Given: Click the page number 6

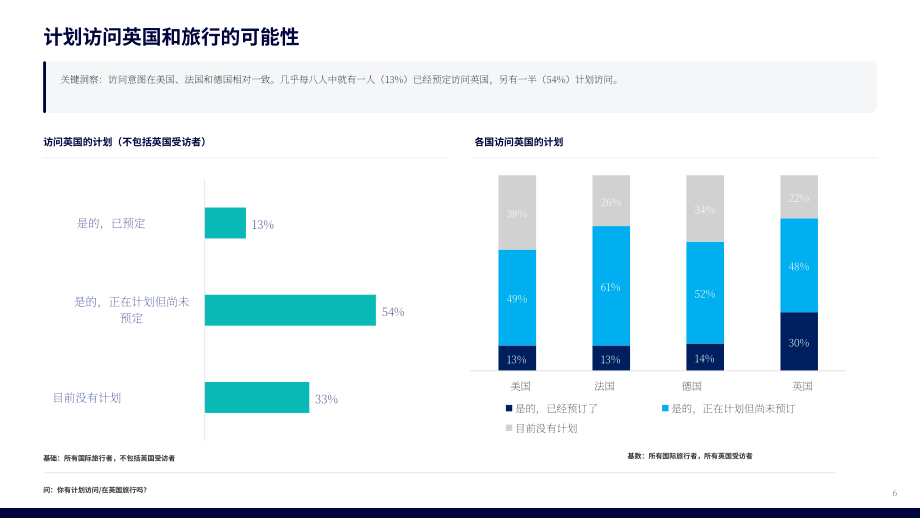Looking at the screenshot, I should pos(895,493).
